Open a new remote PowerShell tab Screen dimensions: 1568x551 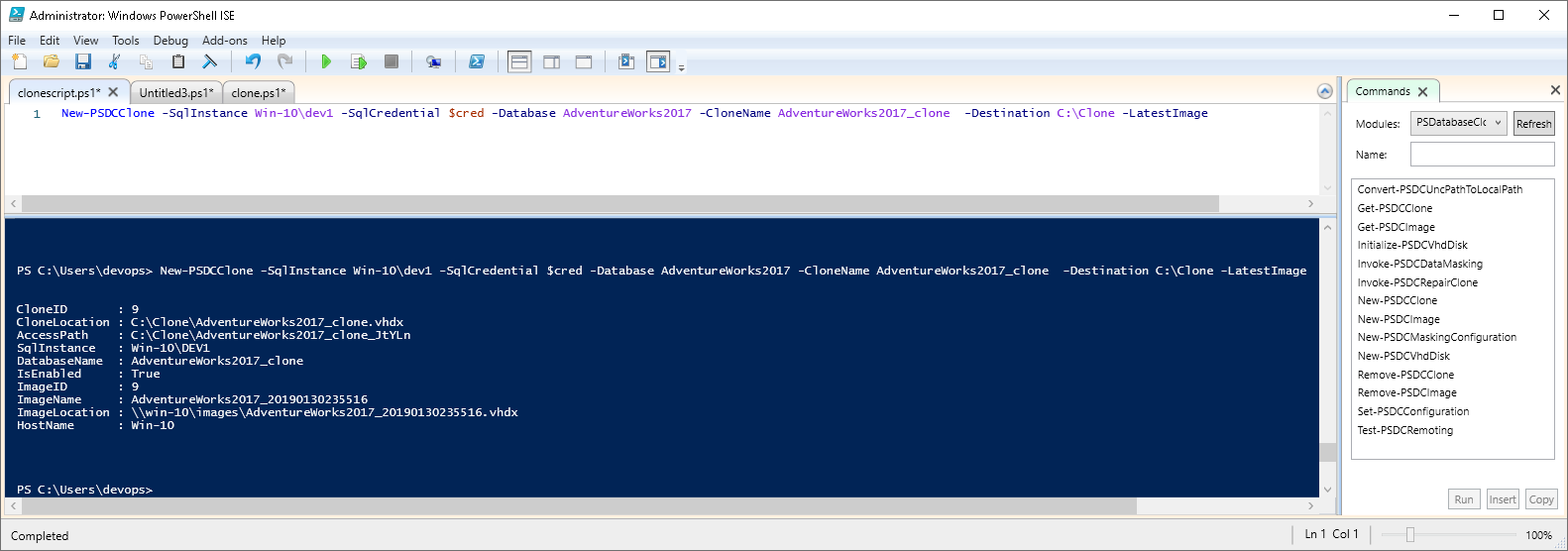click(x=433, y=61)
